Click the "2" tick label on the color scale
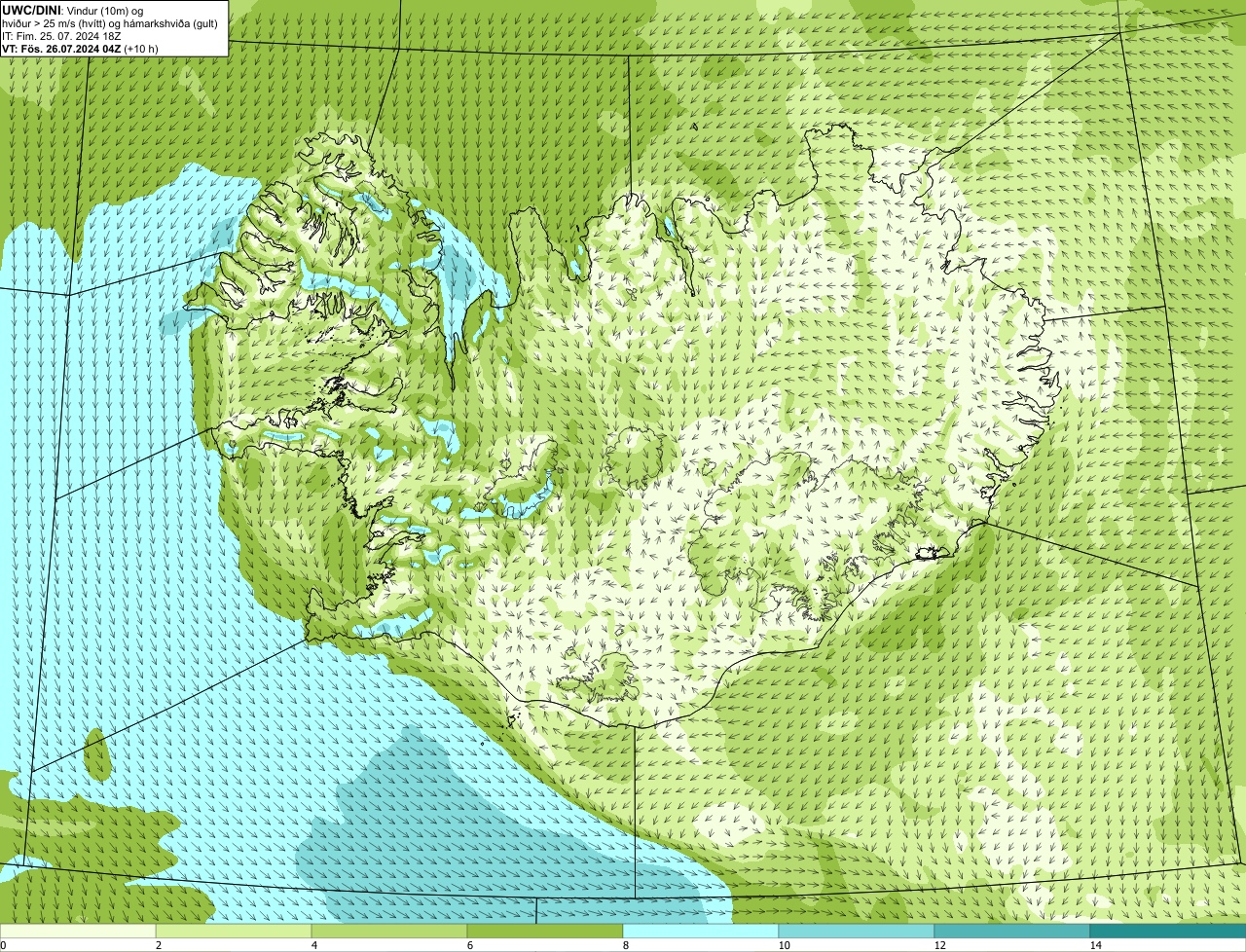This screenshot has width=1246, height=952. tap(158, 945)
